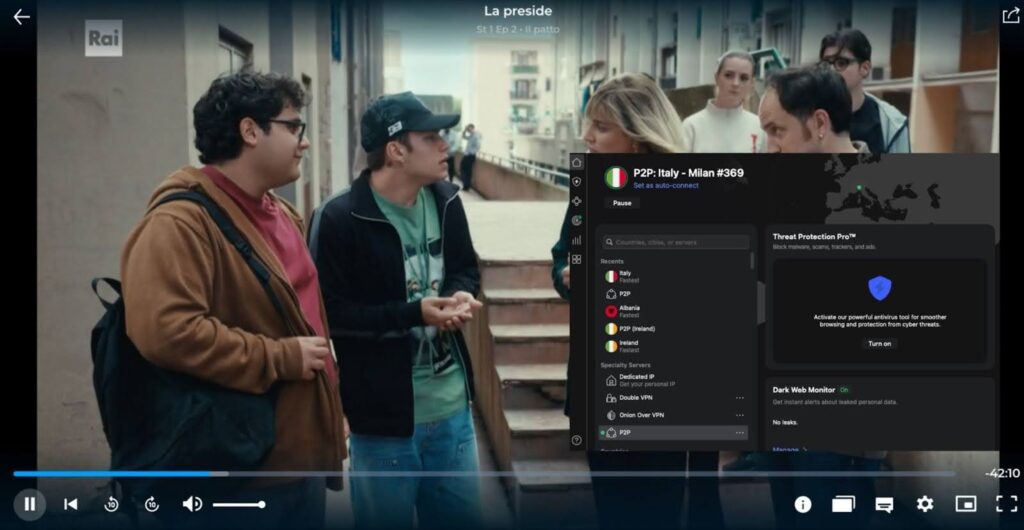Skip forward 10 seconds

point(152,504)
